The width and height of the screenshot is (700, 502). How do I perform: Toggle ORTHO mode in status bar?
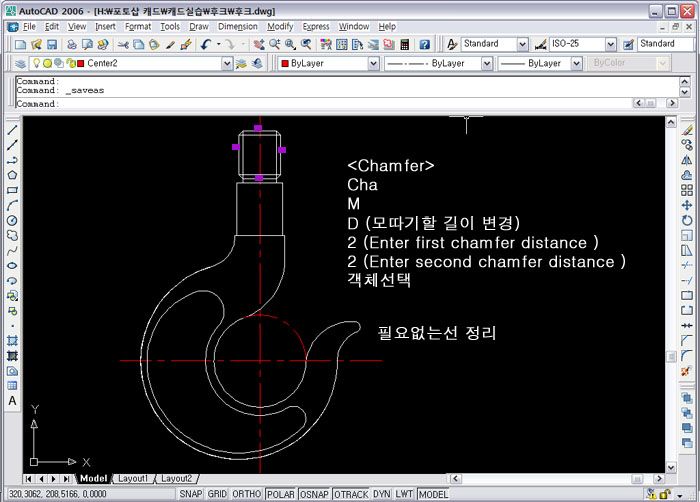click(246, 494)
